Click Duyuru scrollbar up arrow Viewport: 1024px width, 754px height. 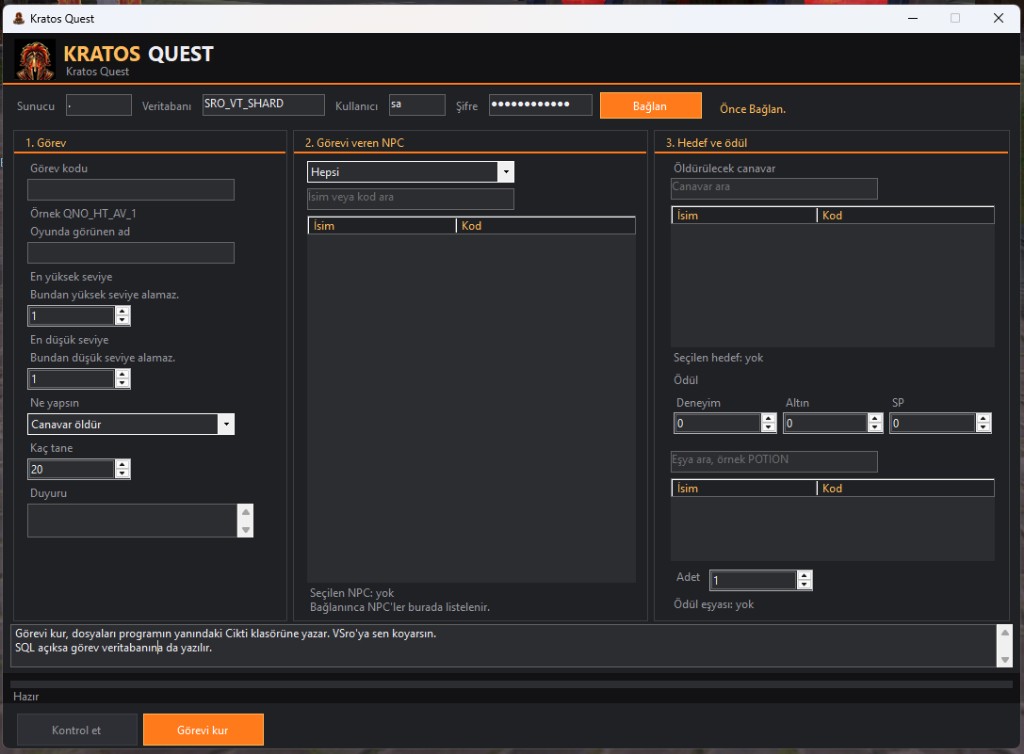tap(246, 512)
